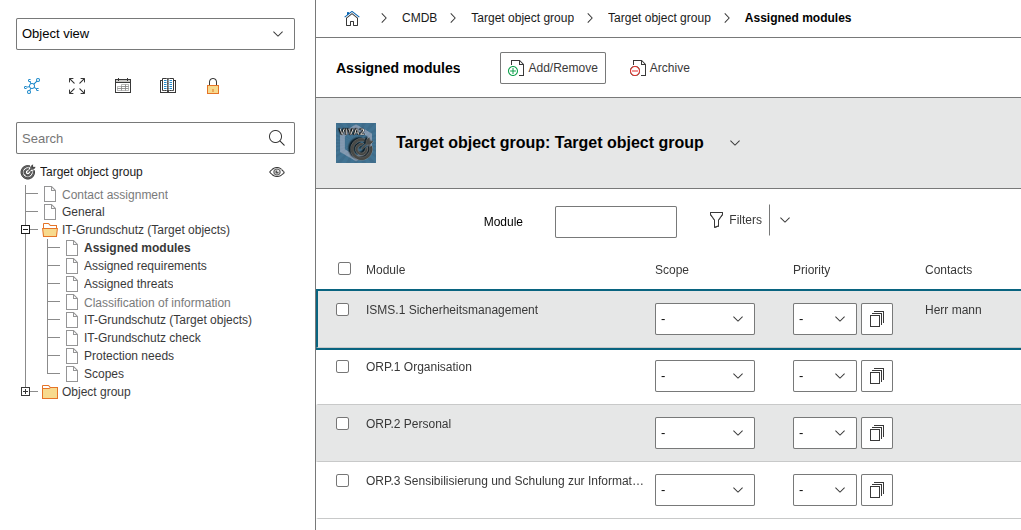Select Assigned threats in the tree
The image size is (1021, 530).
pyautogui.click(x=128, y=284)
